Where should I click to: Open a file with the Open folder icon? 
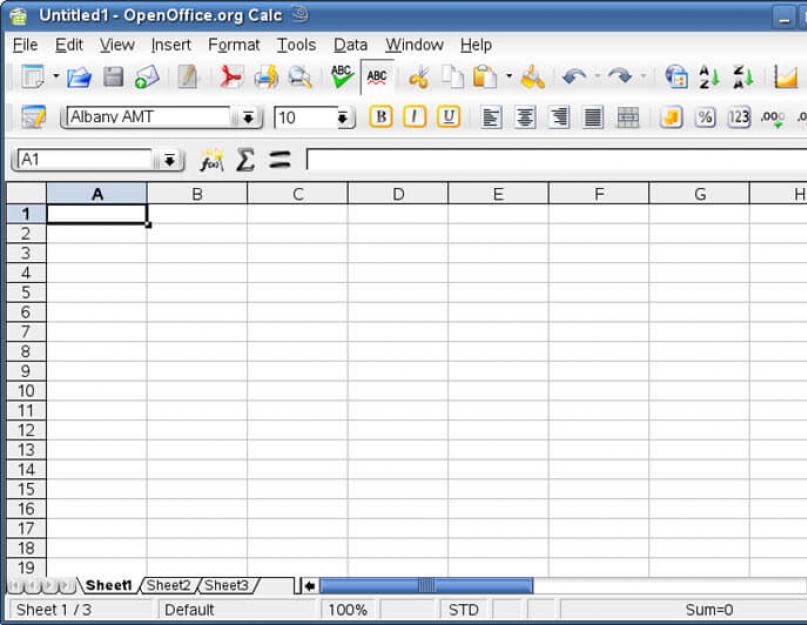(79, 77)
